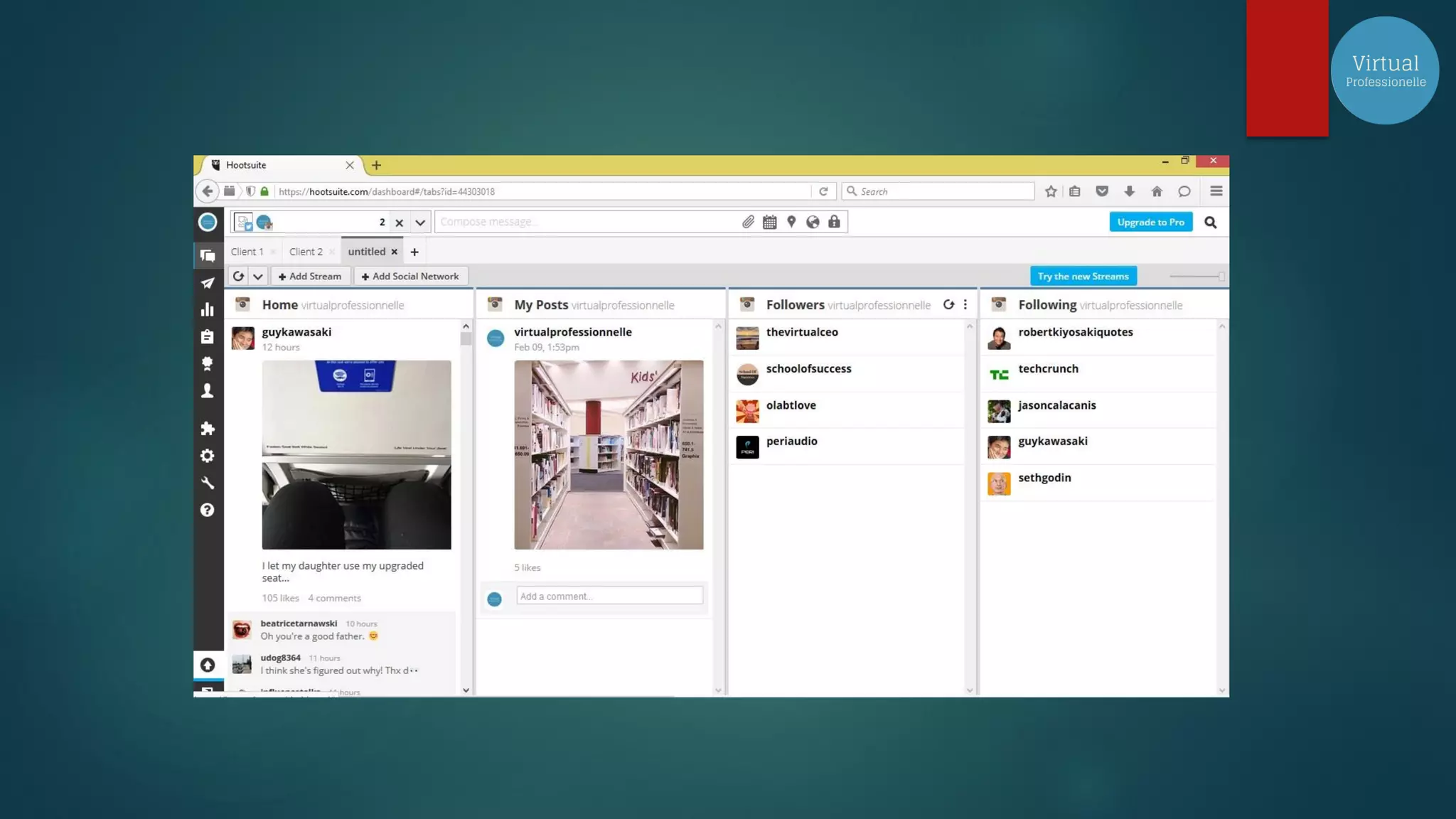Switch to the Client 2 tab

pyautogui.click(x=306, y=252)
